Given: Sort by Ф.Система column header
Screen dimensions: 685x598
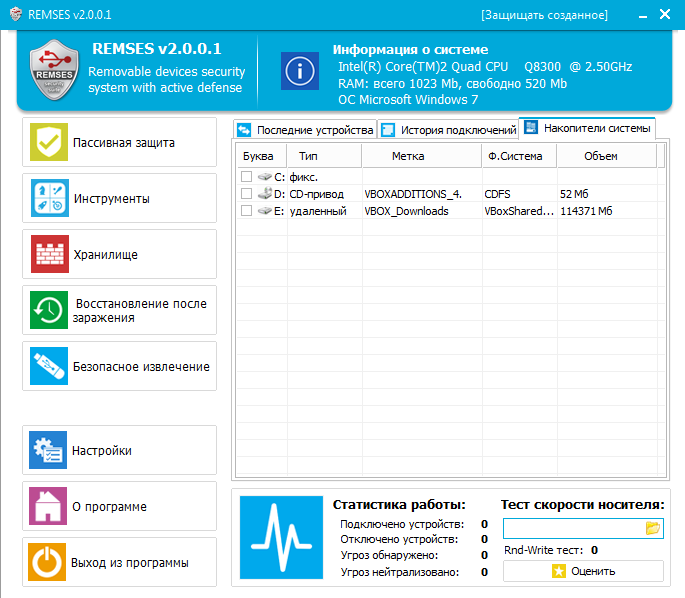Looking at the screenshot, I should [519, 156].
